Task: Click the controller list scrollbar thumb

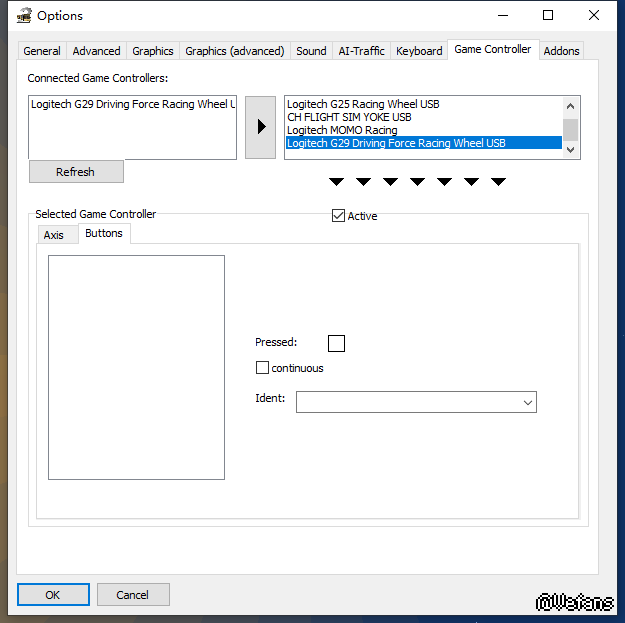Action: point(570,130)
